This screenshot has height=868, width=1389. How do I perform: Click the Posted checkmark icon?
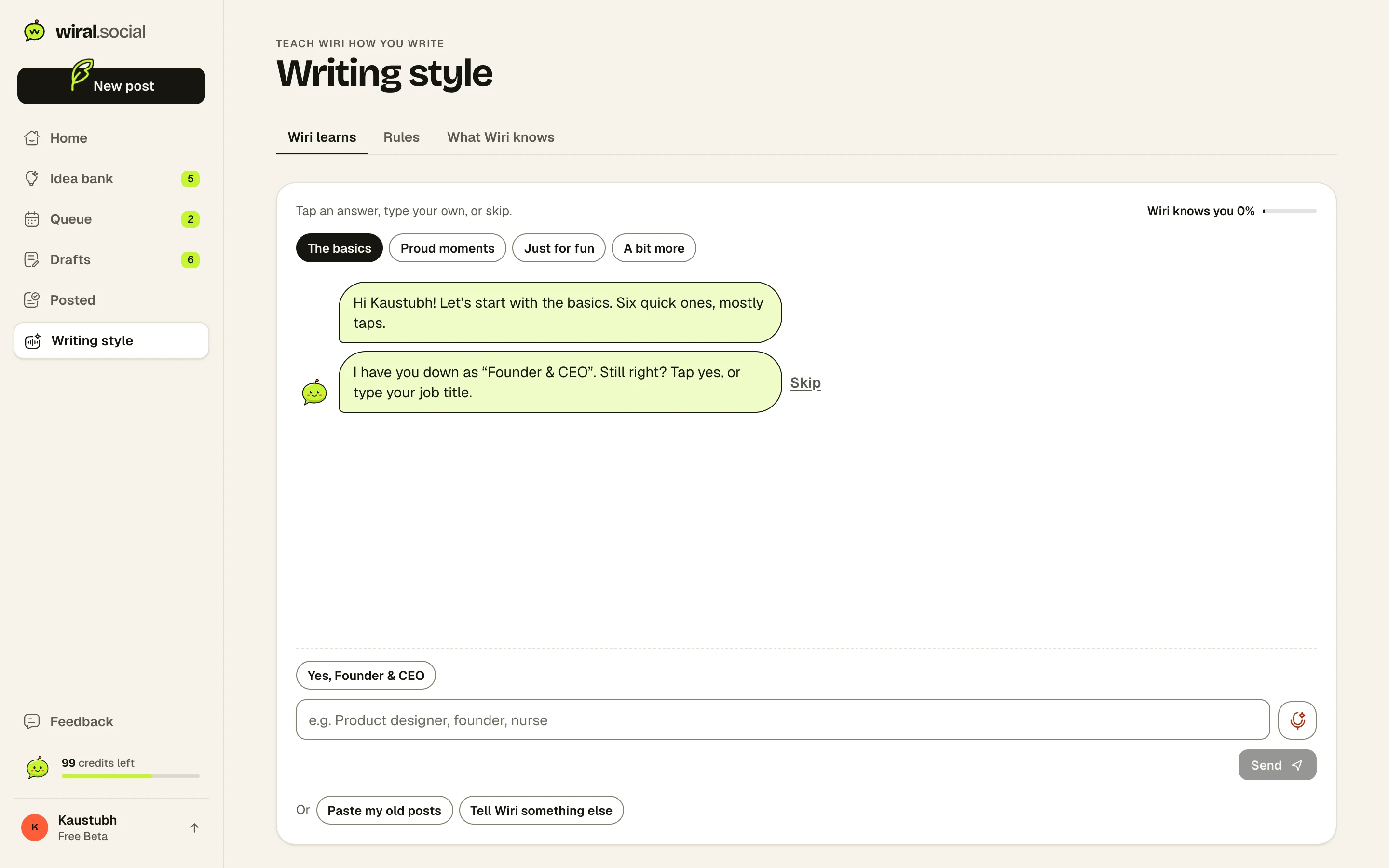click(x=32, y=299)
